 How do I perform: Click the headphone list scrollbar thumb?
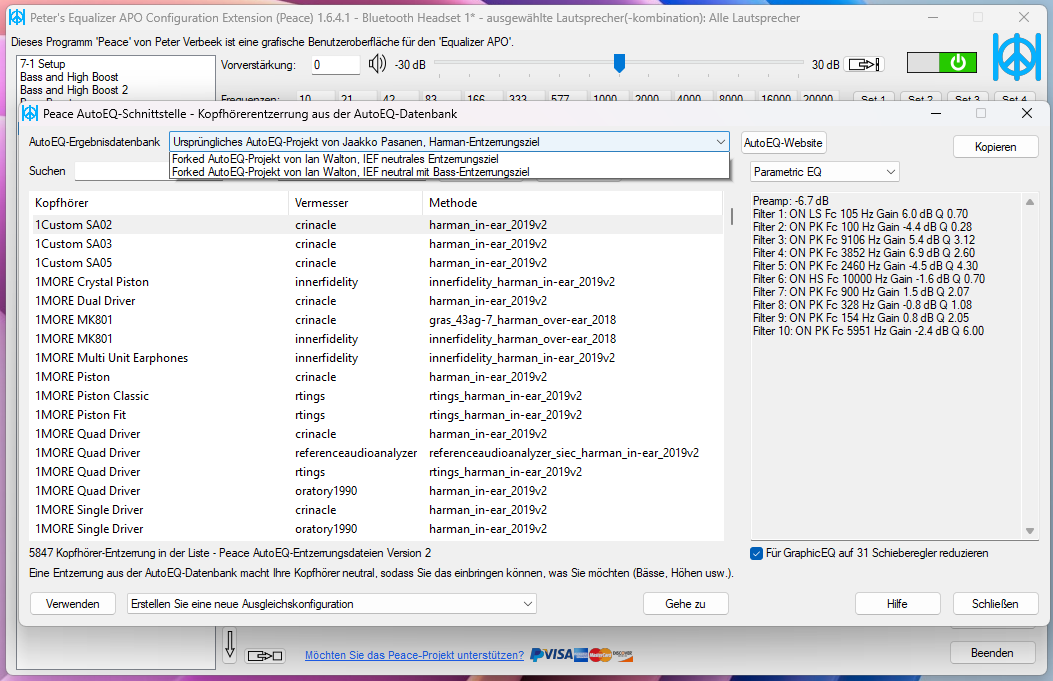pyautogui.click(x=731, y=216)
